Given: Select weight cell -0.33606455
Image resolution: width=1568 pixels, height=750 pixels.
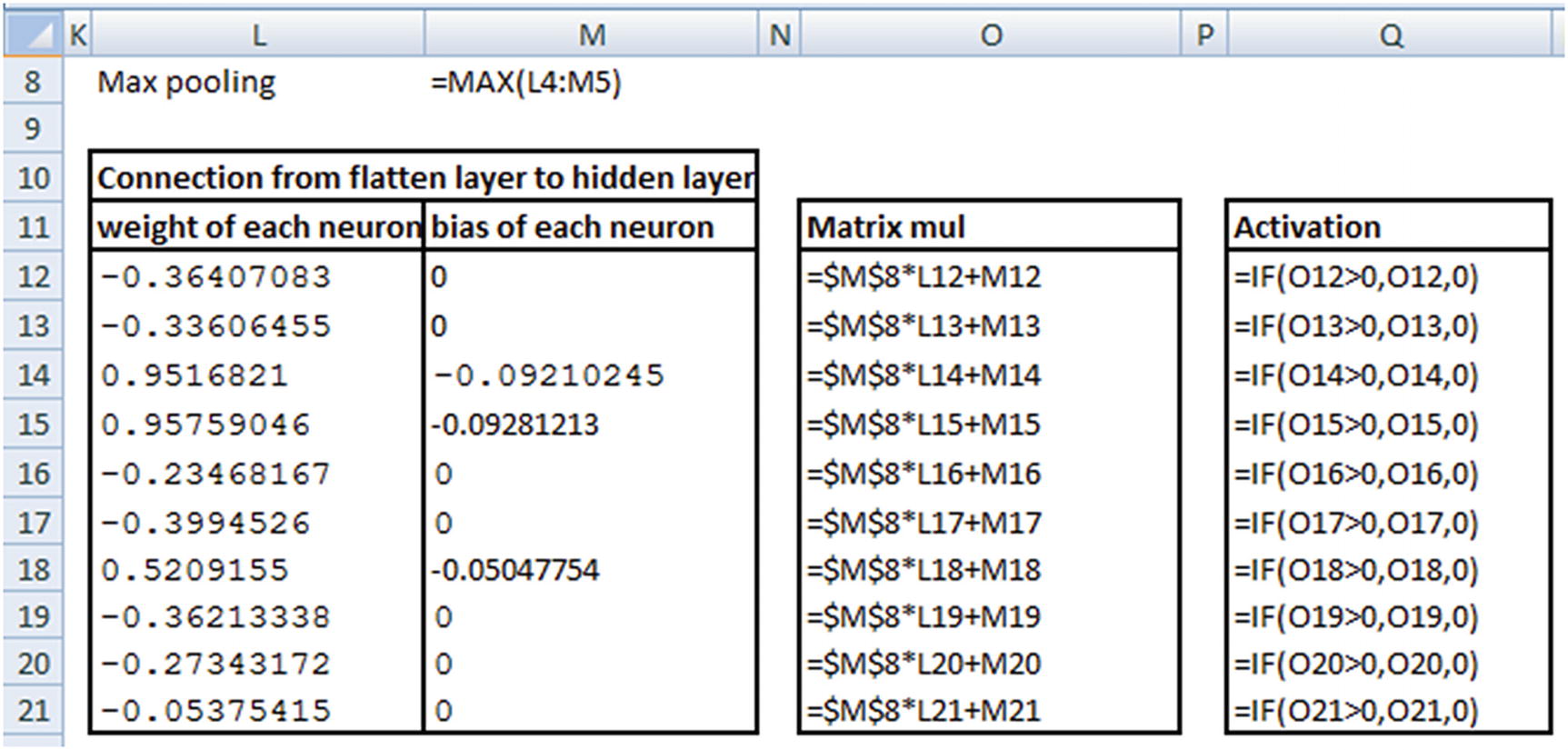Looking at the screenshot, I should [258, 325].
